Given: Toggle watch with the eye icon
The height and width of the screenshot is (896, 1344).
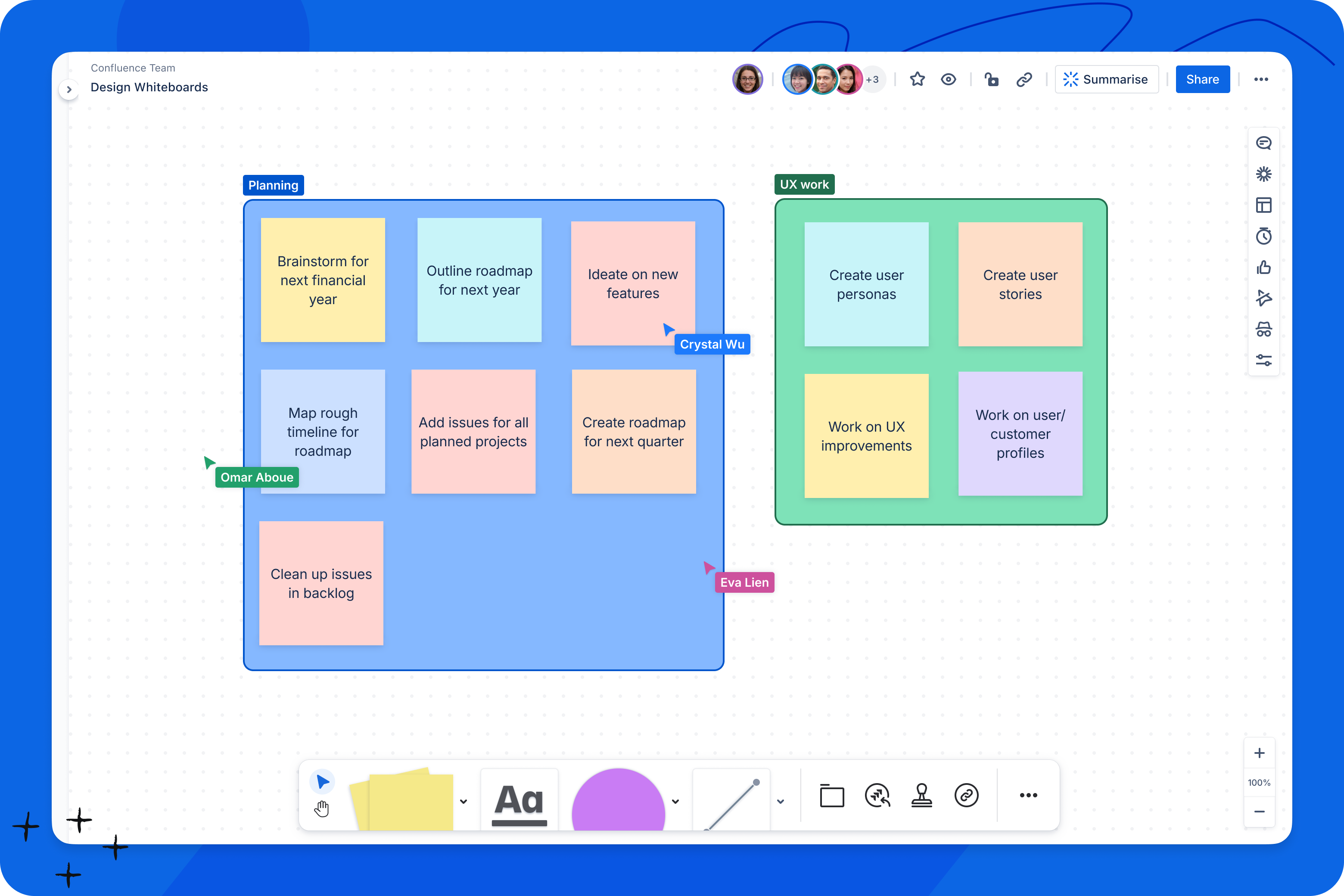Looking at the screenshot, I should [x=949, y=79].
